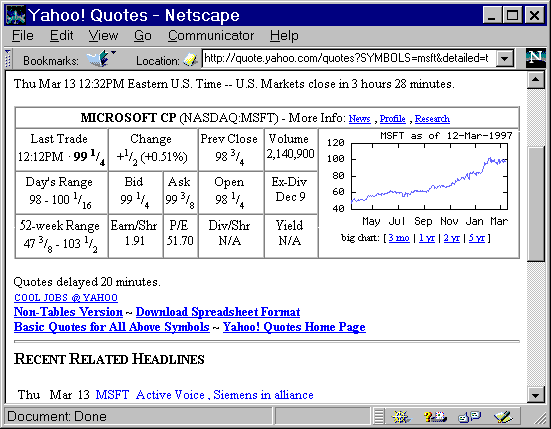This screenshot has width=551, height=429.
Task: Open Mailbox icon in the component bar
Action: 435,417
